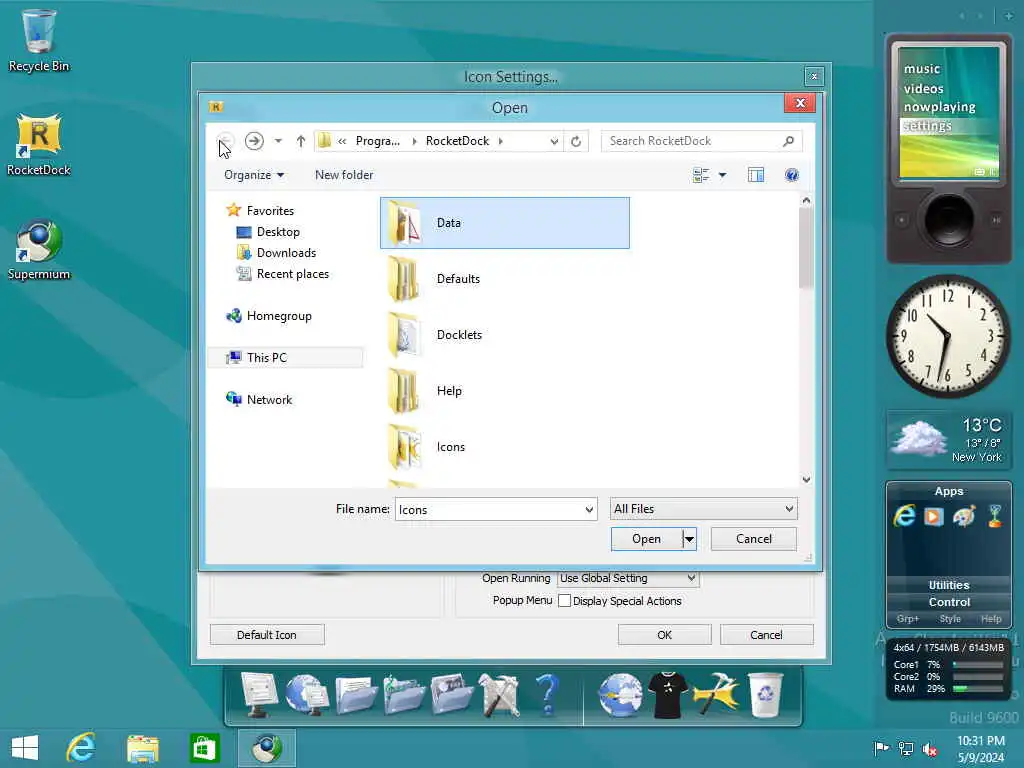Click the Default Icon button
This screenshot has height=768, width=1024.
[266, 635]
